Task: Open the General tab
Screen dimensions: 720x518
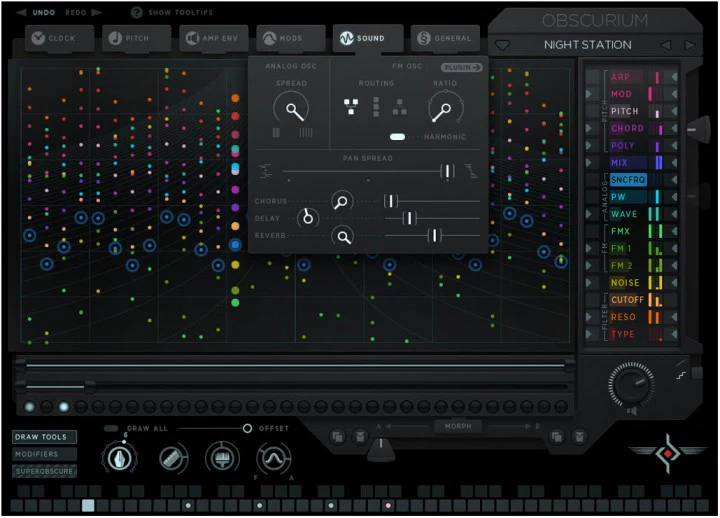Action: click(445, 38)
